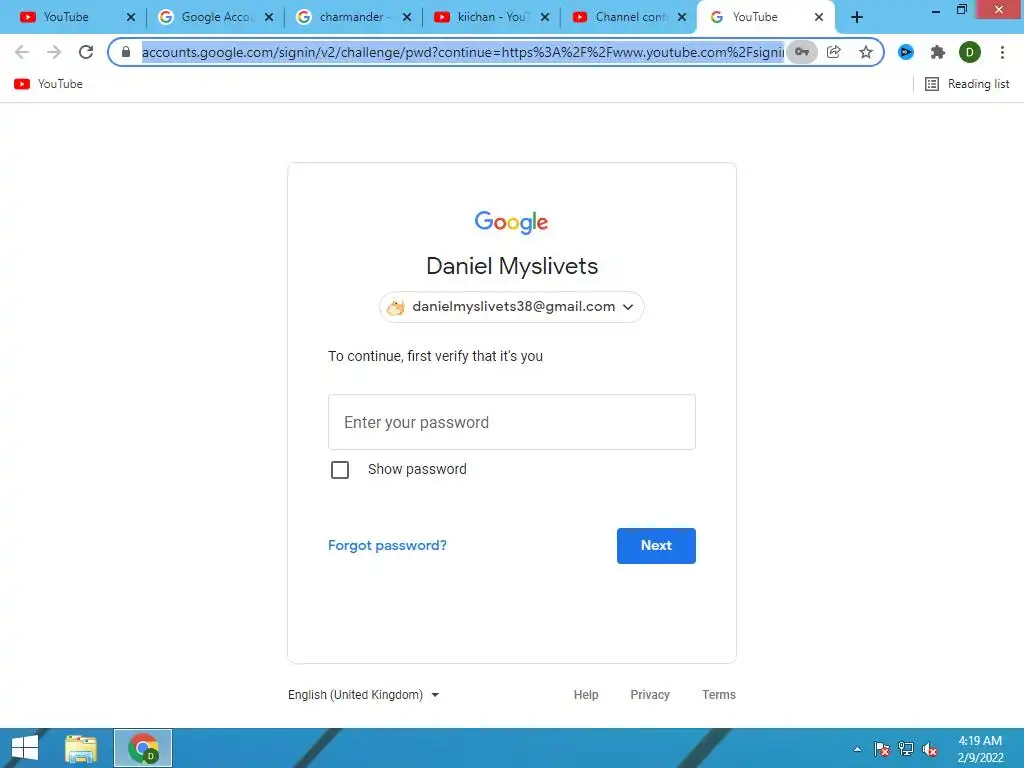
Task: Open the Privacy link in the footer
Action: click(x=650, y=695)
